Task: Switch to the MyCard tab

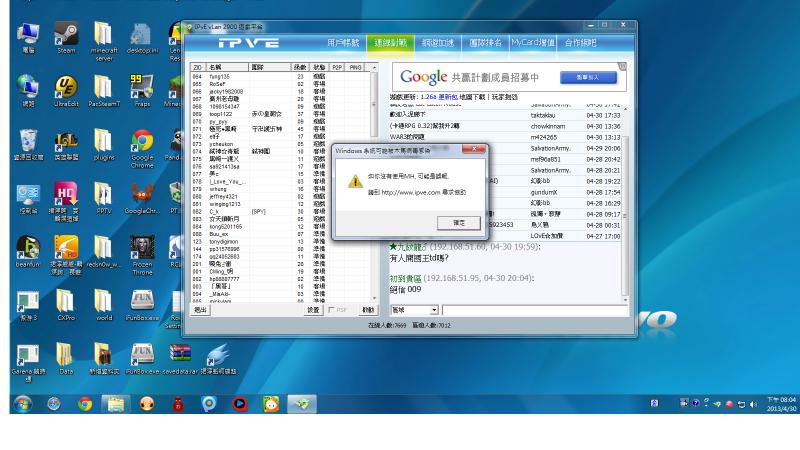Action: tap(533, 43)
